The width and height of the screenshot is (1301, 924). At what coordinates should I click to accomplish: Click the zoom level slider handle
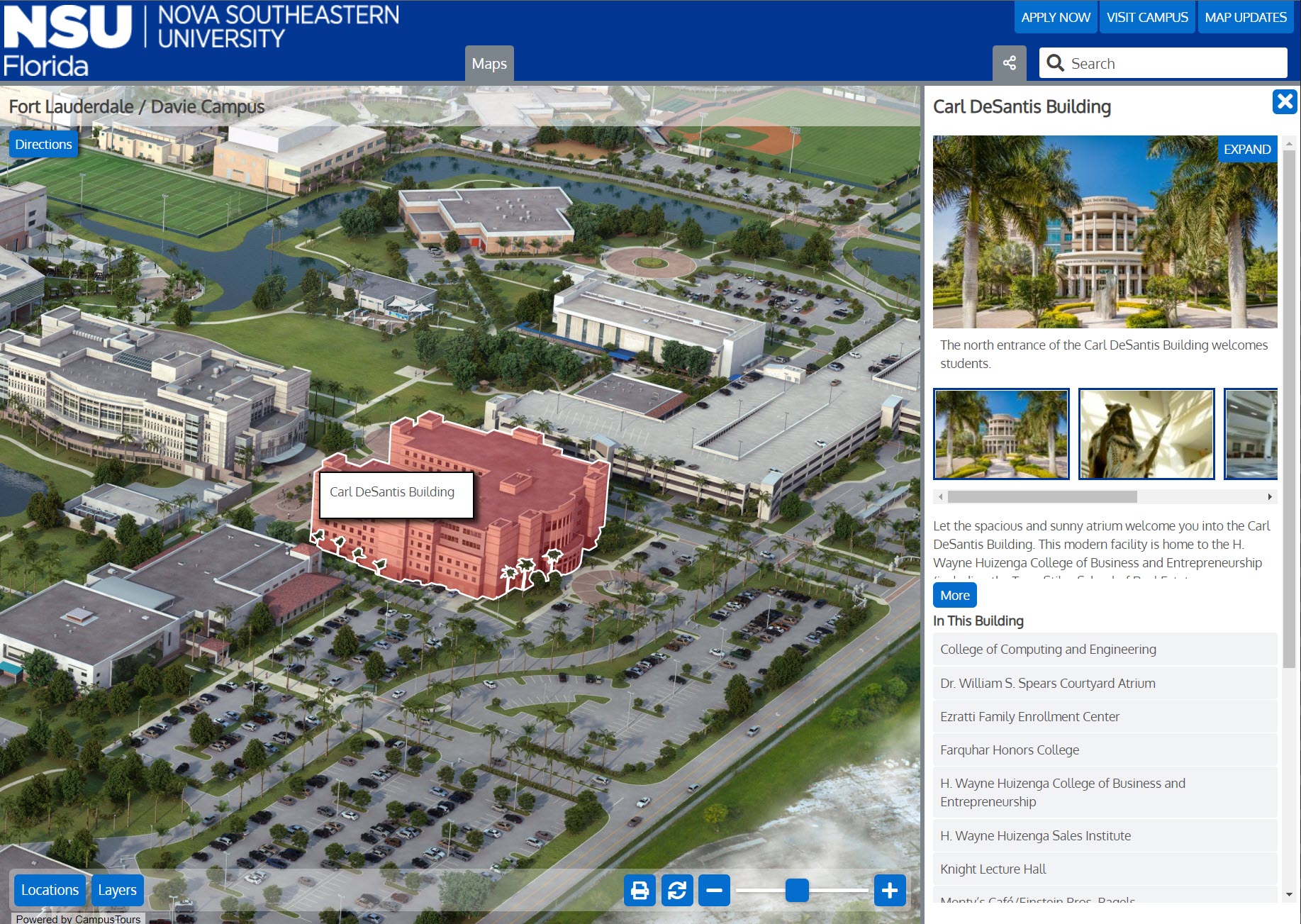(797, 890)
